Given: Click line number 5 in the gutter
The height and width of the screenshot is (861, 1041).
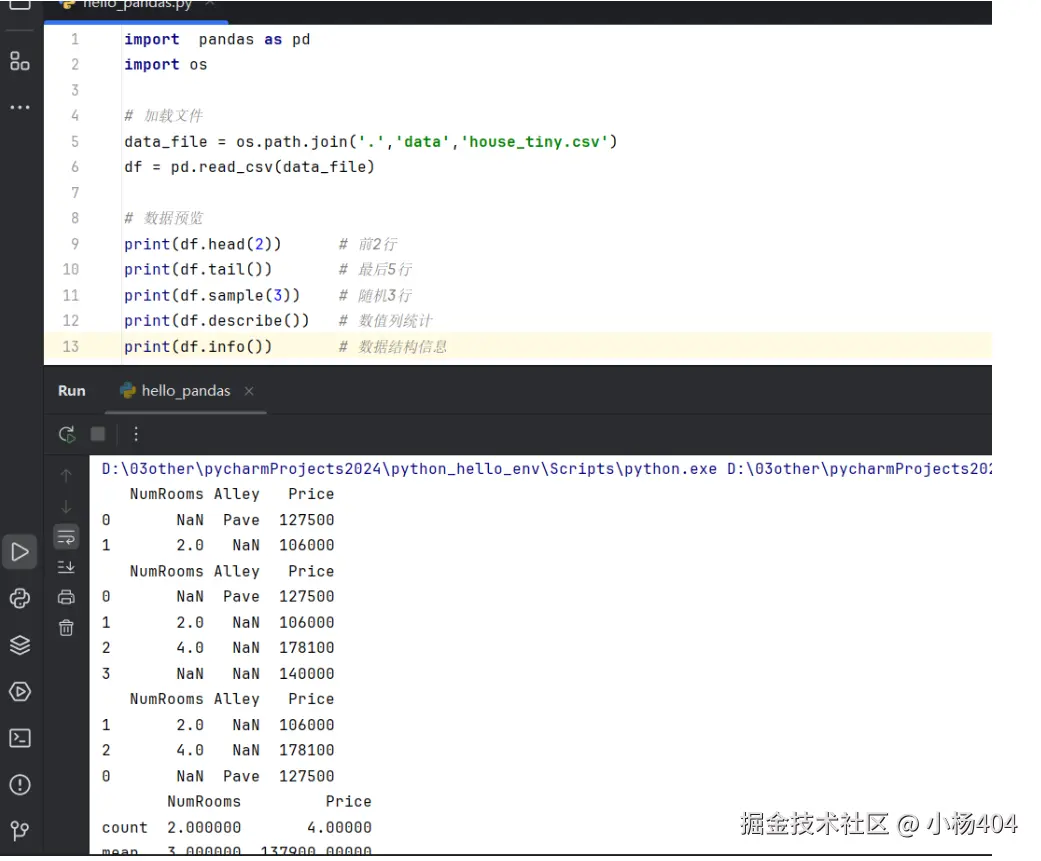Looking at the screenshot, I should [74, 141].
